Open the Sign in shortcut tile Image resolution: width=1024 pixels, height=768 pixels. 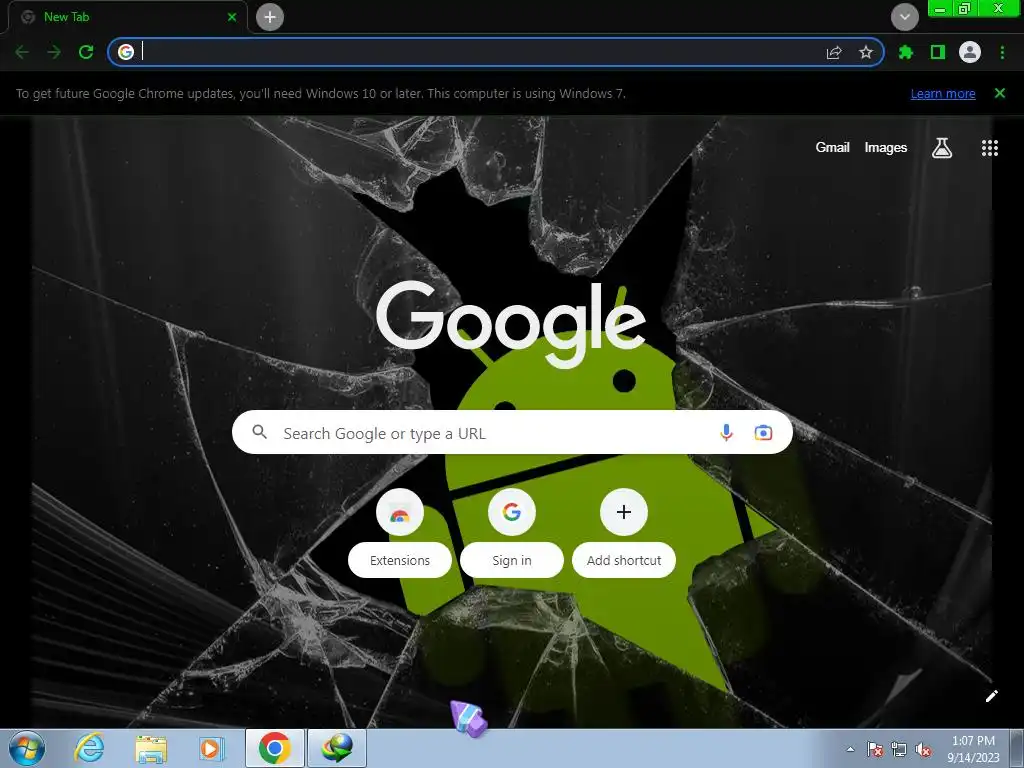pyautogui.click(x=512, y=512)
